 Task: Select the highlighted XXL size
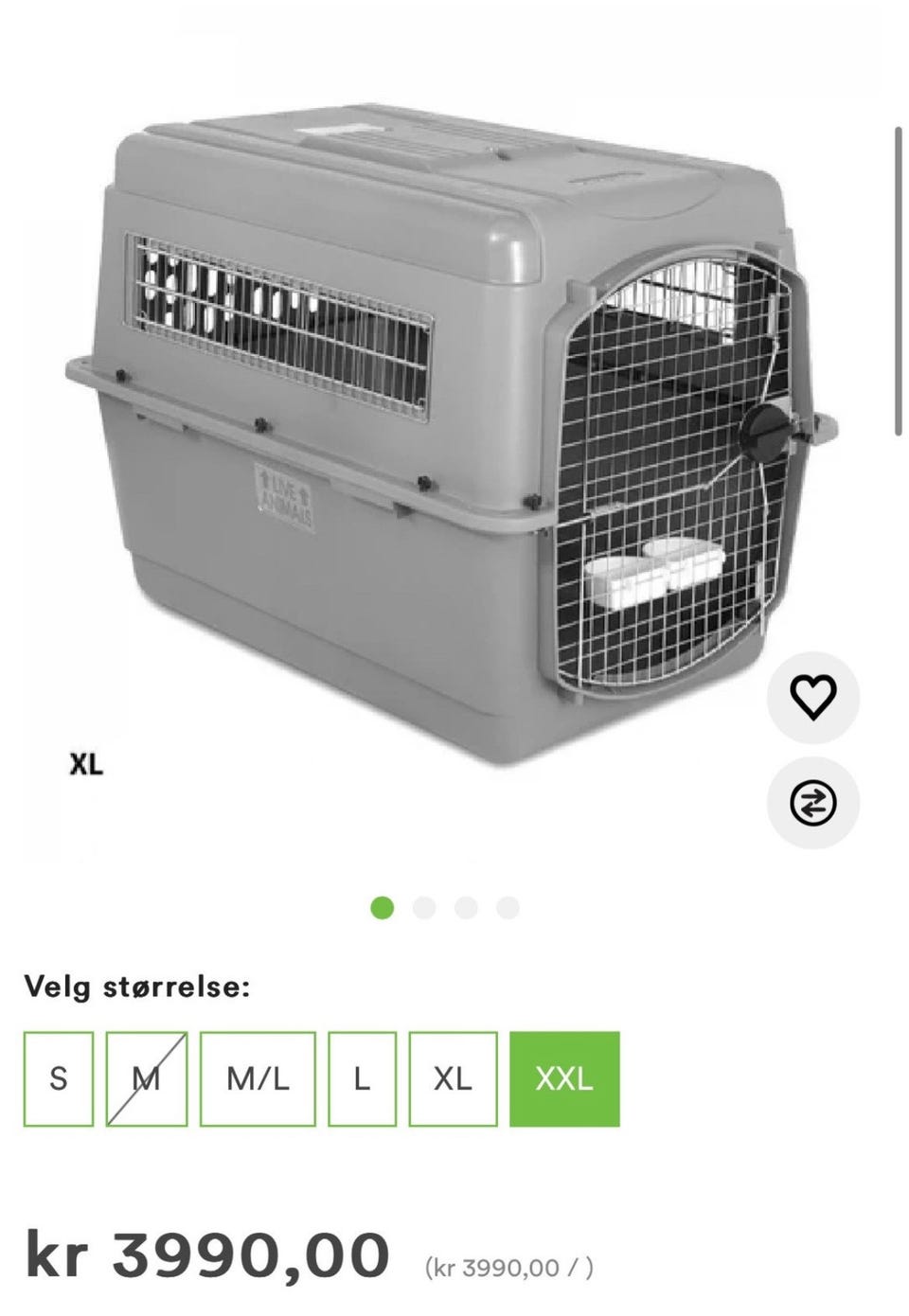coord(564,1079)
